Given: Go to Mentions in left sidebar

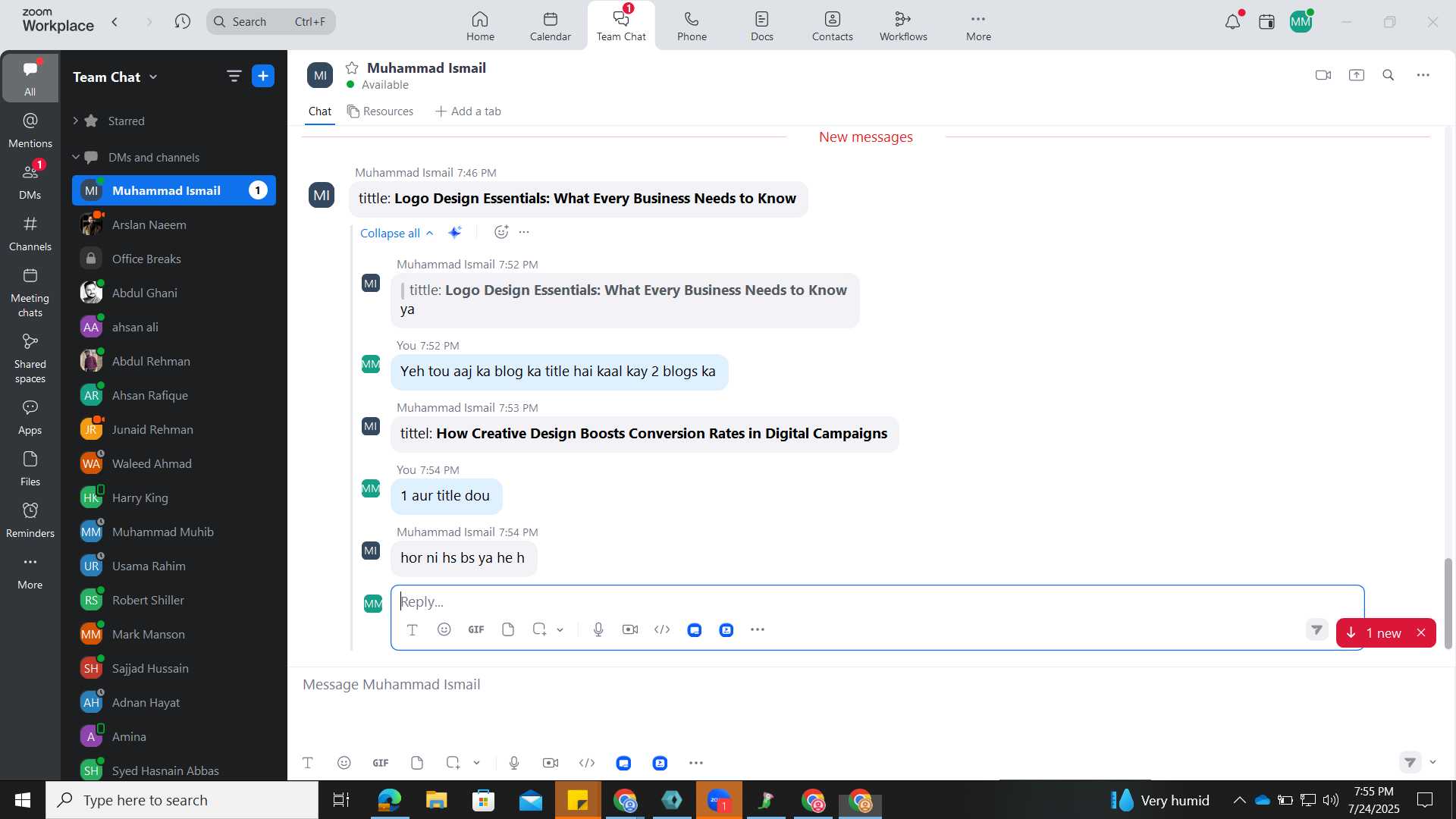Looking at the screenshot, I should (30, 130).
